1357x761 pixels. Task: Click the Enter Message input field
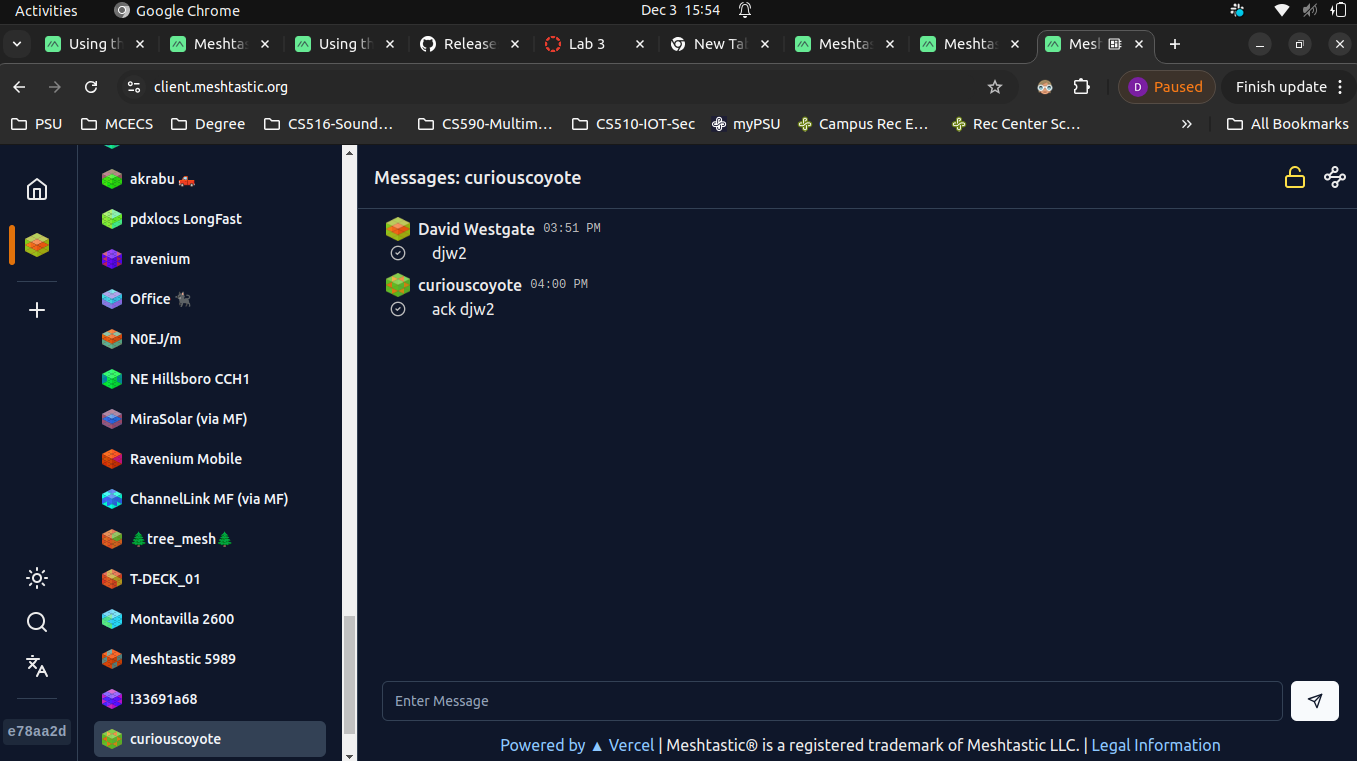coord(831,701)
